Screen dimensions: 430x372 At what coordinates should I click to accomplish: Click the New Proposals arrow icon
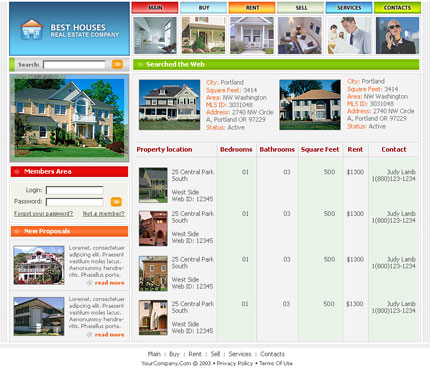17,231
